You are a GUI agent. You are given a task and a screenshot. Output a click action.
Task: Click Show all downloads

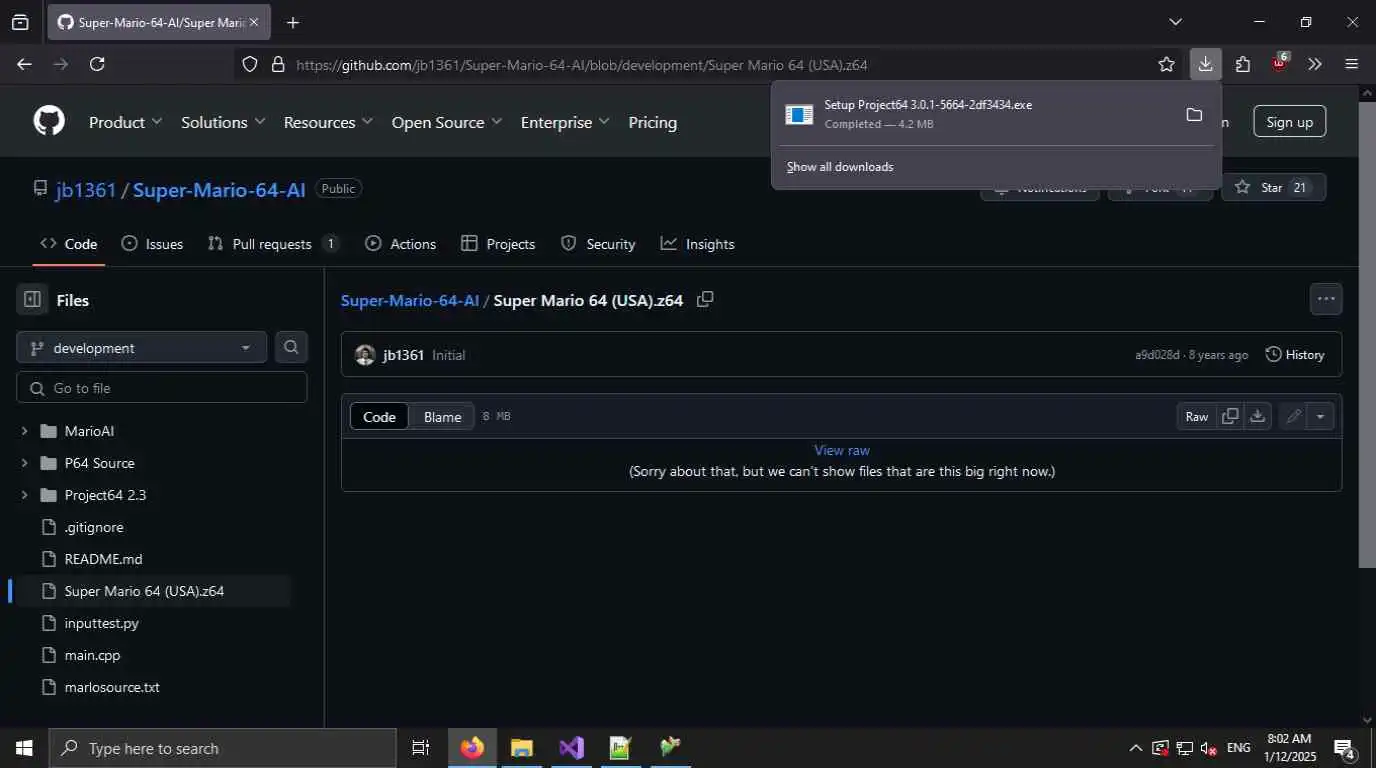point(840,167)
